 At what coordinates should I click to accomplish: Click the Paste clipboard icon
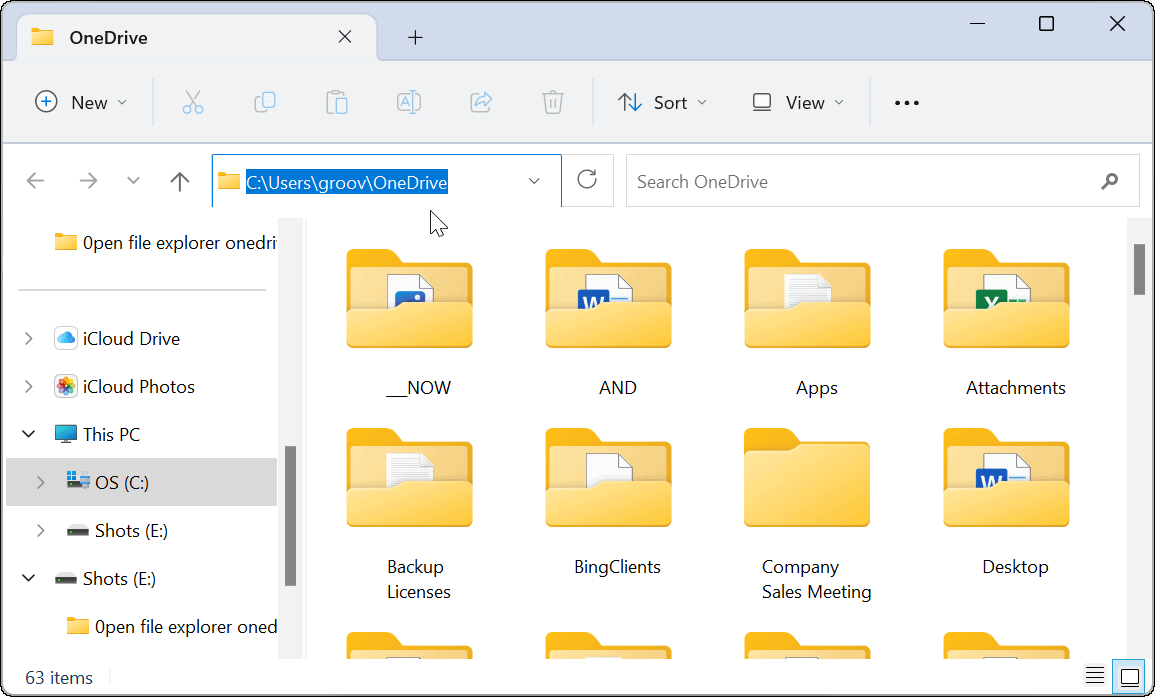click(337, 102)
